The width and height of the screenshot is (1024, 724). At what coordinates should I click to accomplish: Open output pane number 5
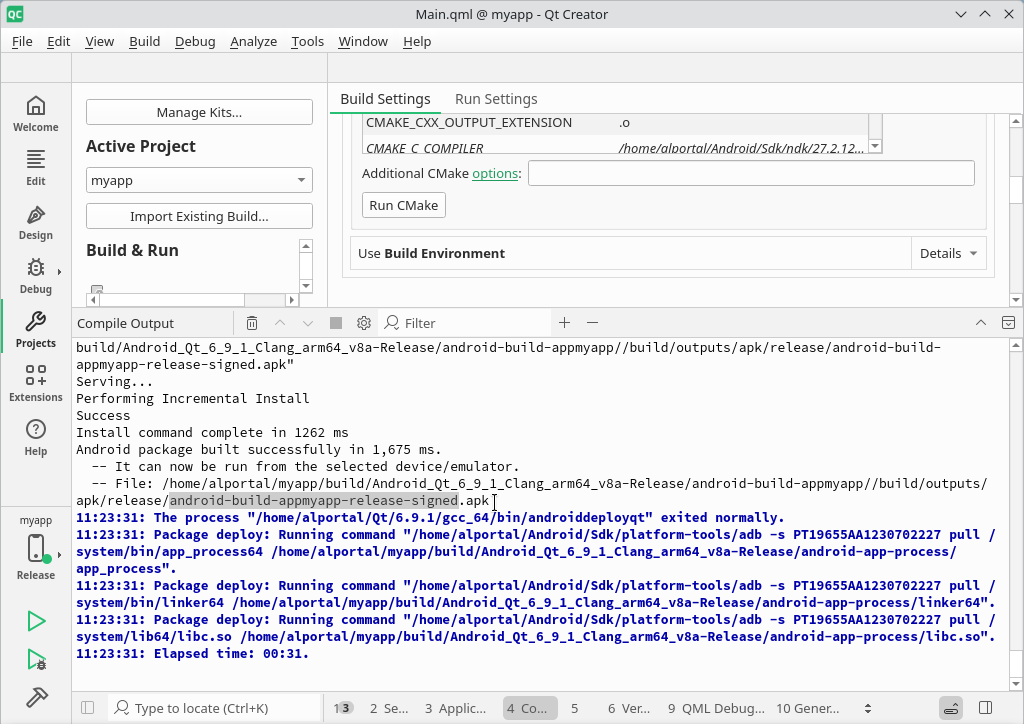tap(575, 708)
